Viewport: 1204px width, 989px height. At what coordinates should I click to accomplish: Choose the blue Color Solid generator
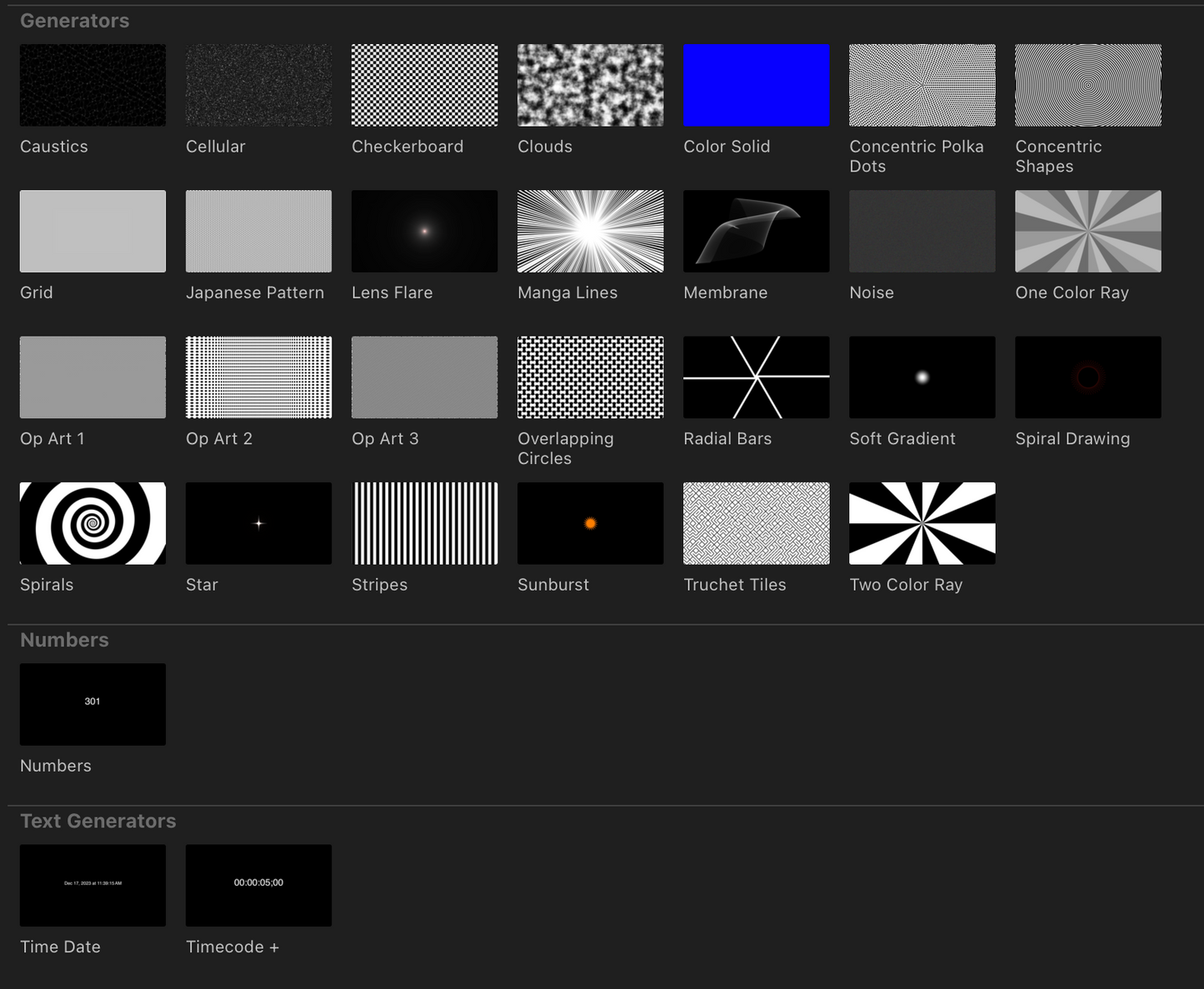click(756, 86)
